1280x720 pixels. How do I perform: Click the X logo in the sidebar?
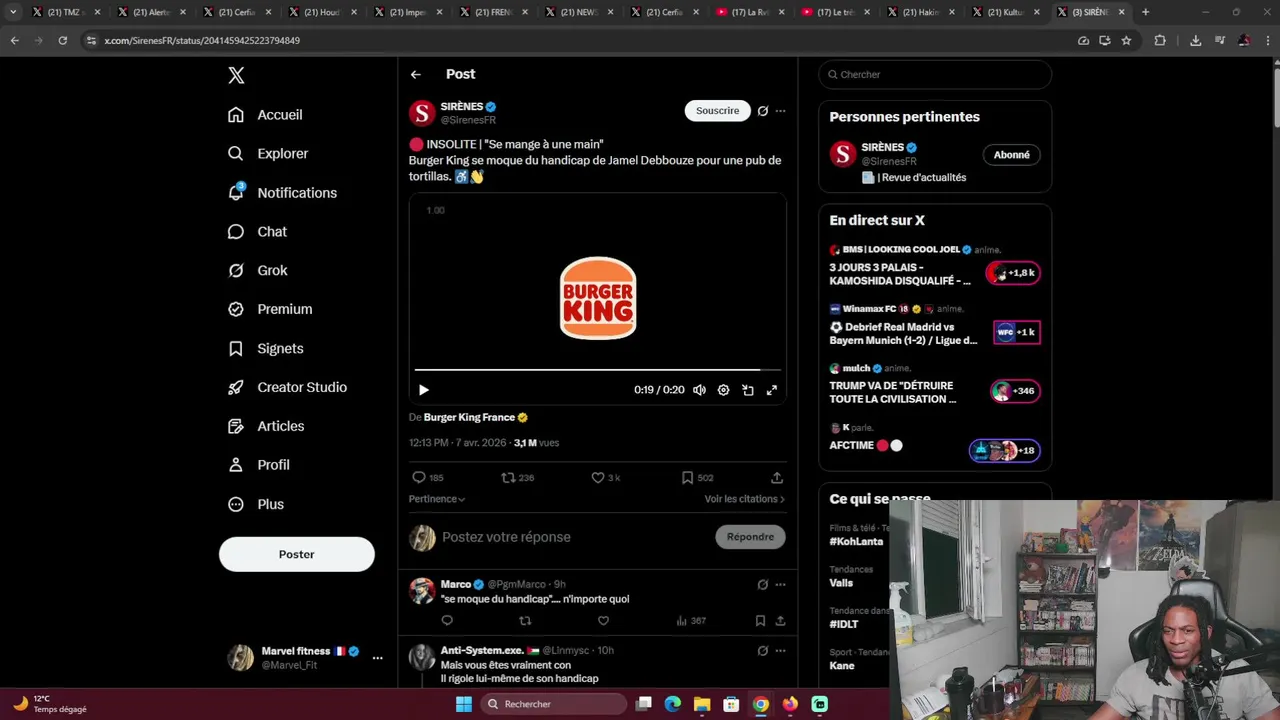236,75
